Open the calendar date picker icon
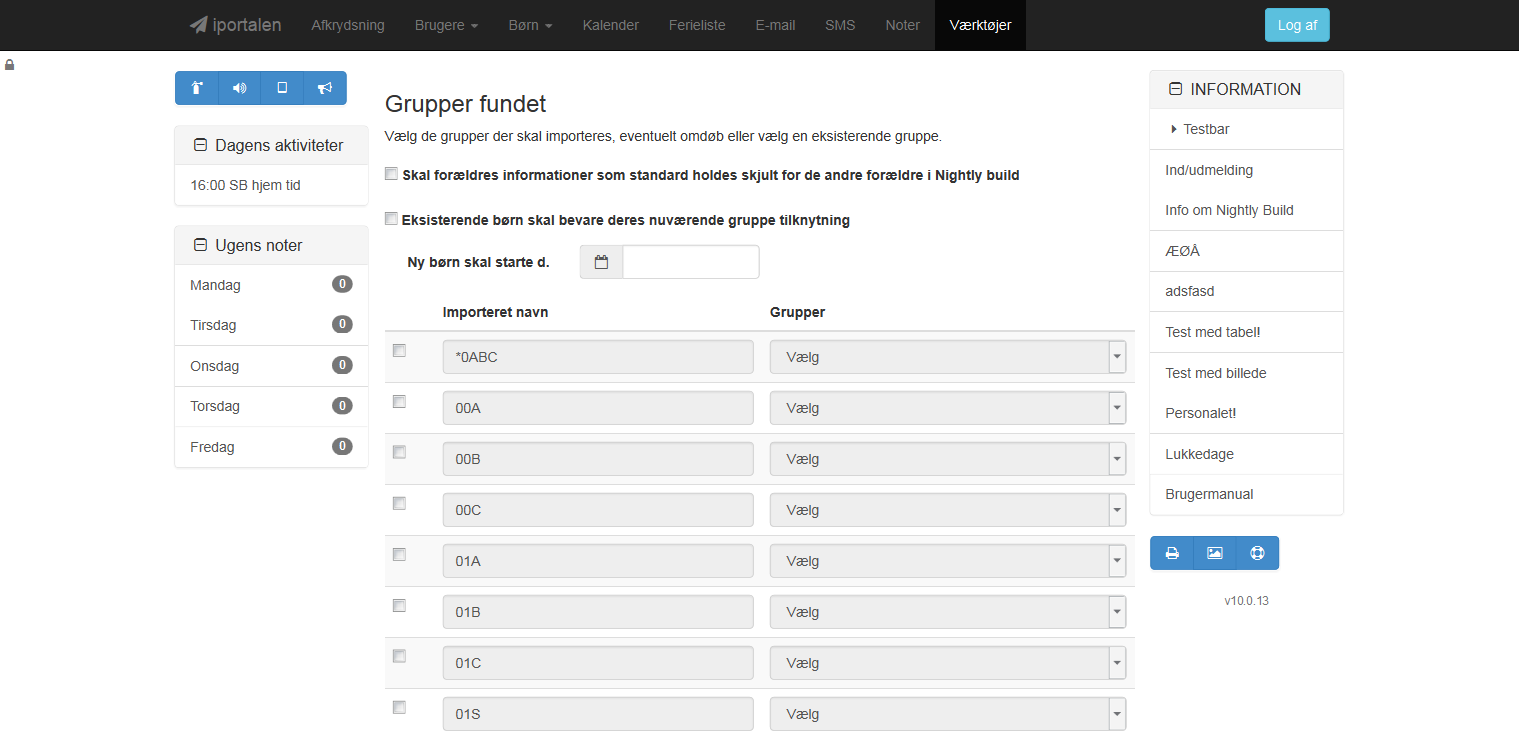The width and height of the screenshot is (1519, 731). tap(601, 262)
